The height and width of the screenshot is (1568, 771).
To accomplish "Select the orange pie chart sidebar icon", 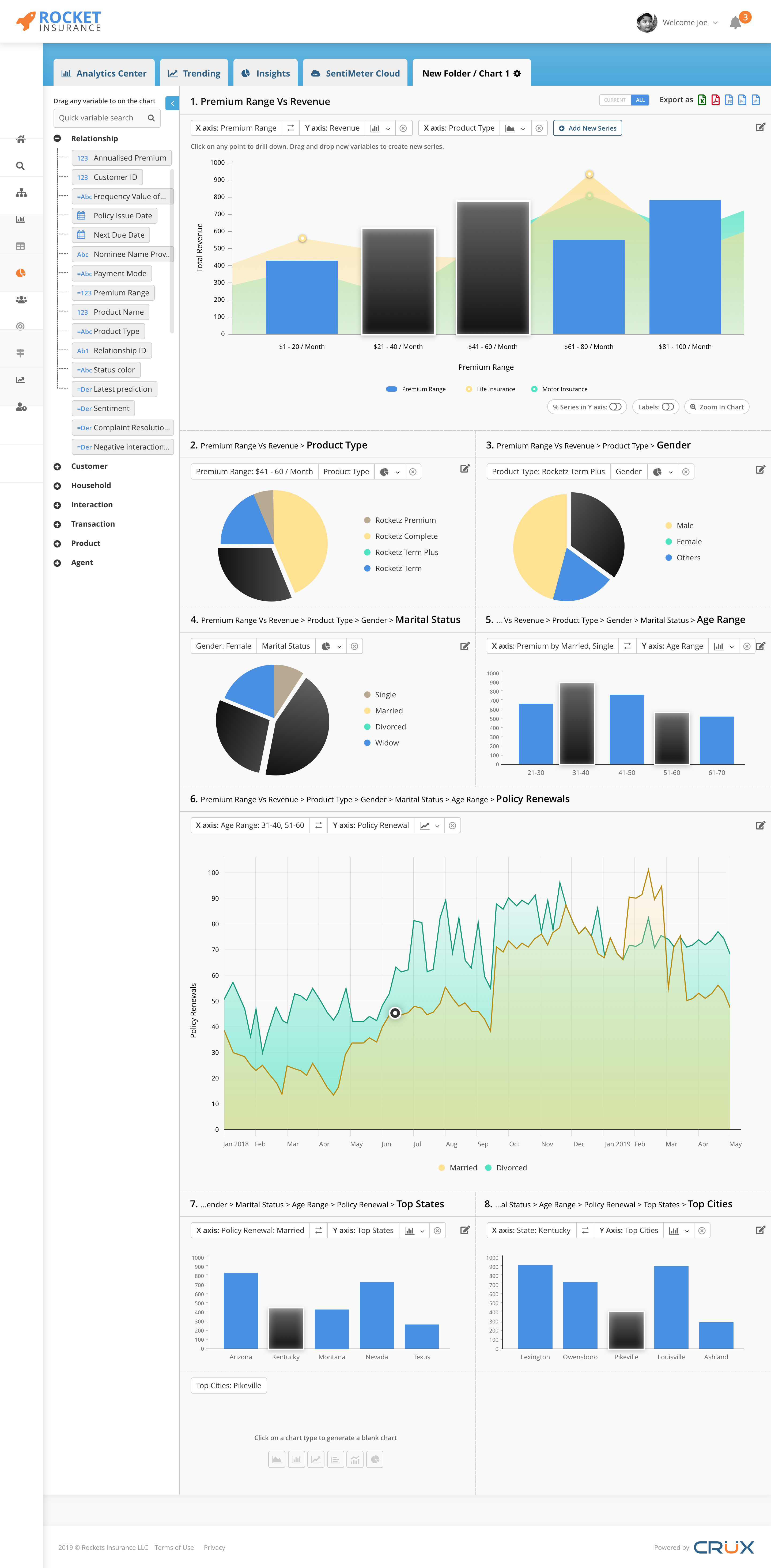I will (21, 273).
